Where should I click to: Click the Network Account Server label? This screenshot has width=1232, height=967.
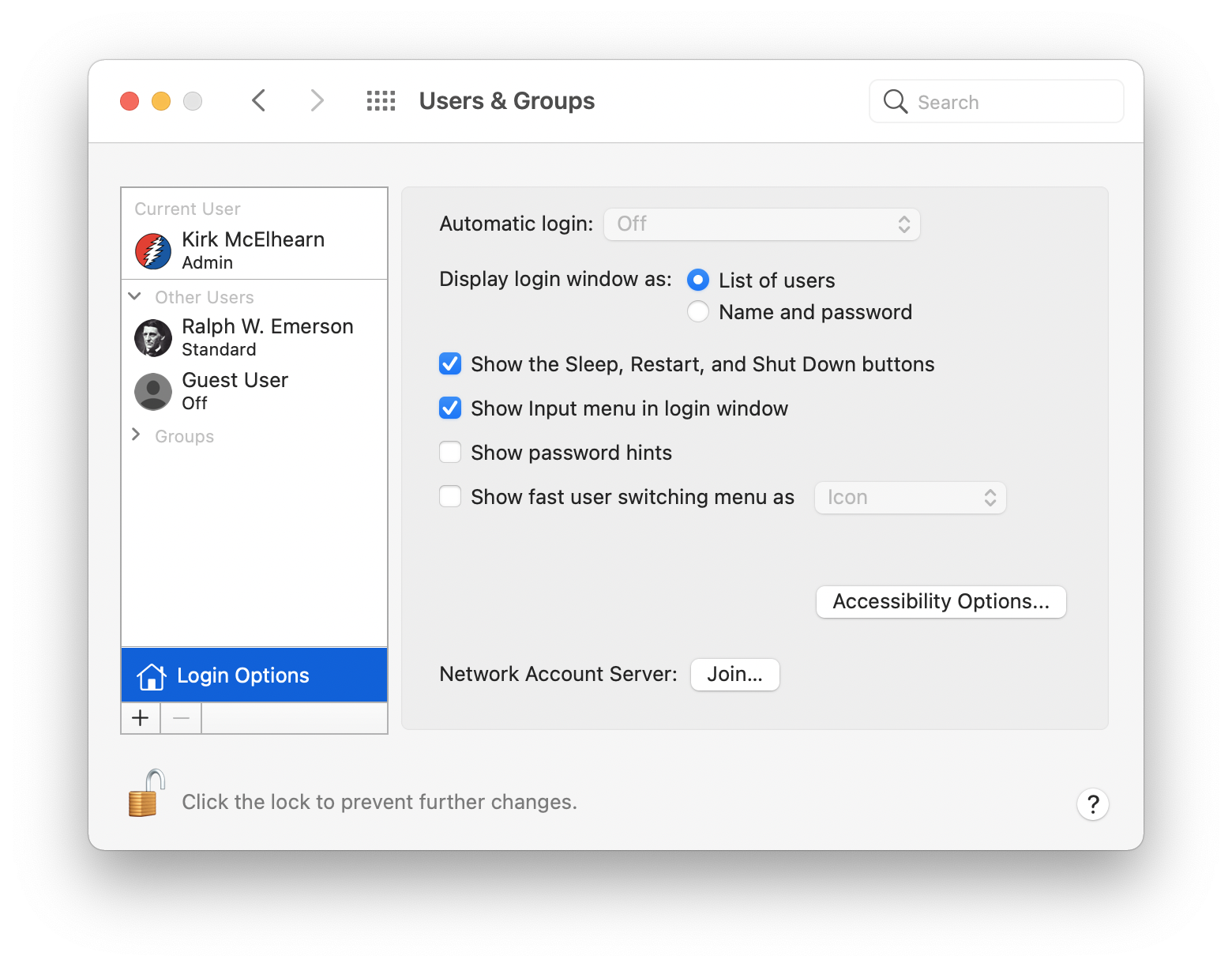pyautogui.click(x=558, y=674)
